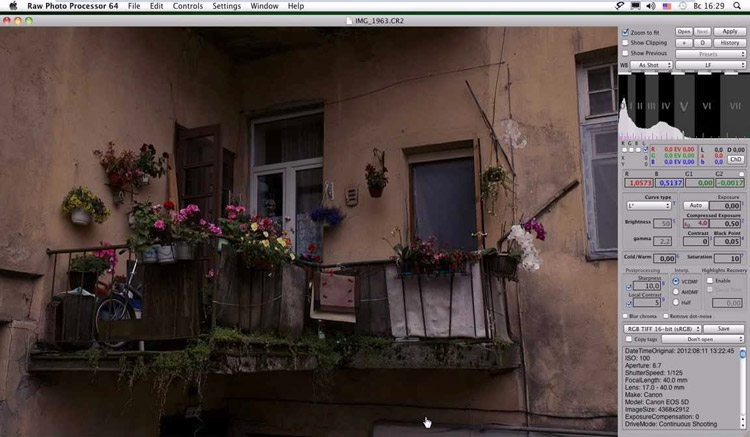Viewport: 750px width, 437px height.
Task: Open the input language flag menu
Action: 667,6
